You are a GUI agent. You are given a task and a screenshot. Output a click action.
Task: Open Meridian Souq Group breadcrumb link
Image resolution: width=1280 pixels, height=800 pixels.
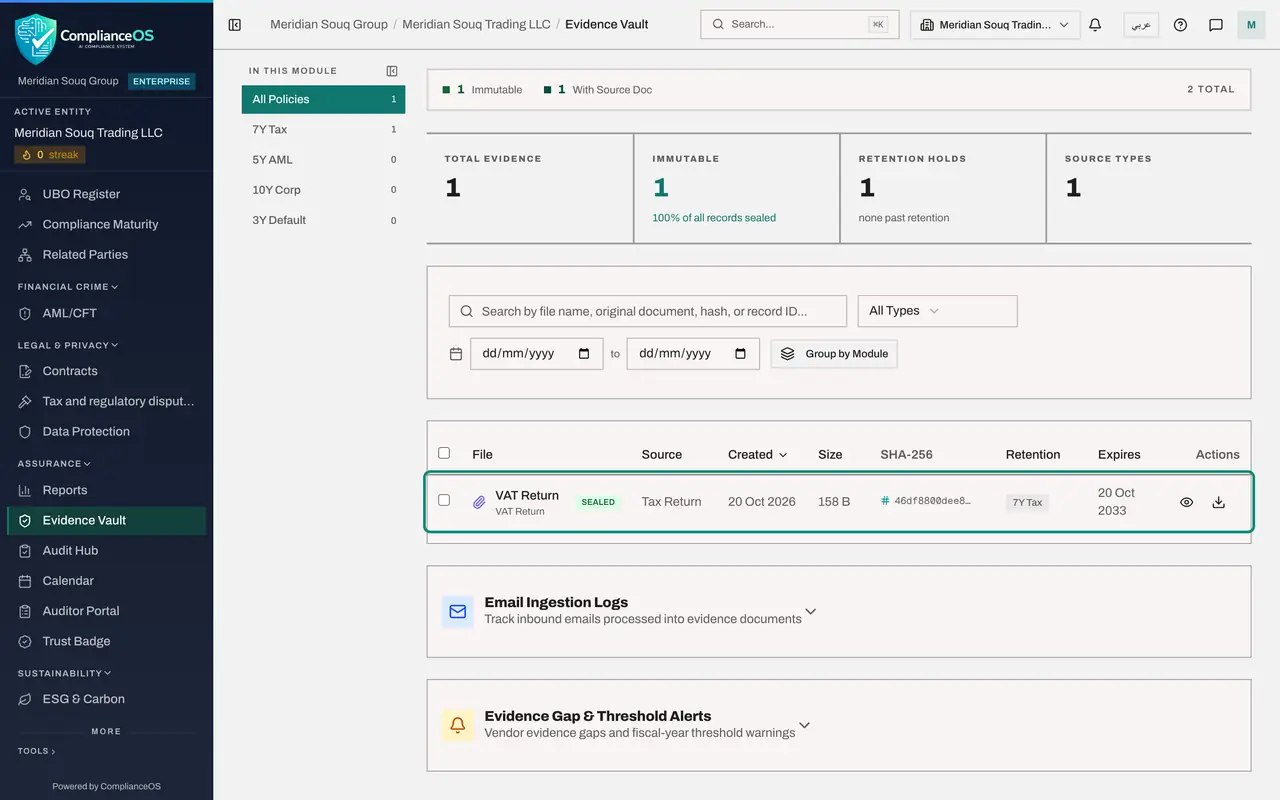329,24
